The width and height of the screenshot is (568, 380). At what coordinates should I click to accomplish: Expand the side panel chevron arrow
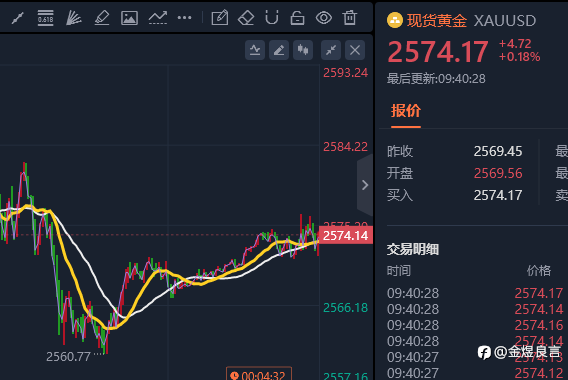pyautogui.click(x=365, y=185)
